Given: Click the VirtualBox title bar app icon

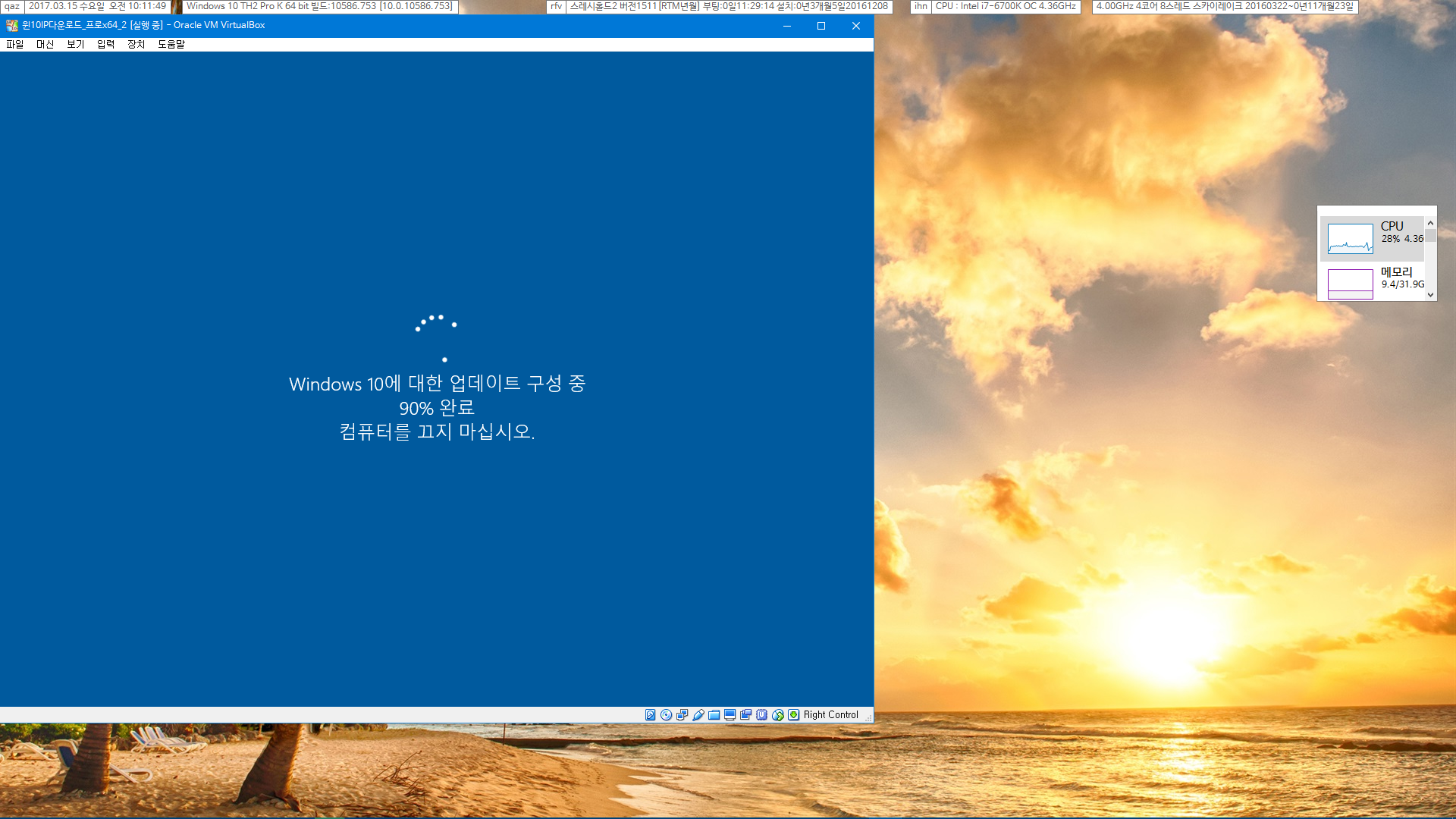Looking at the screenshot, I should [x=11, y=26].
